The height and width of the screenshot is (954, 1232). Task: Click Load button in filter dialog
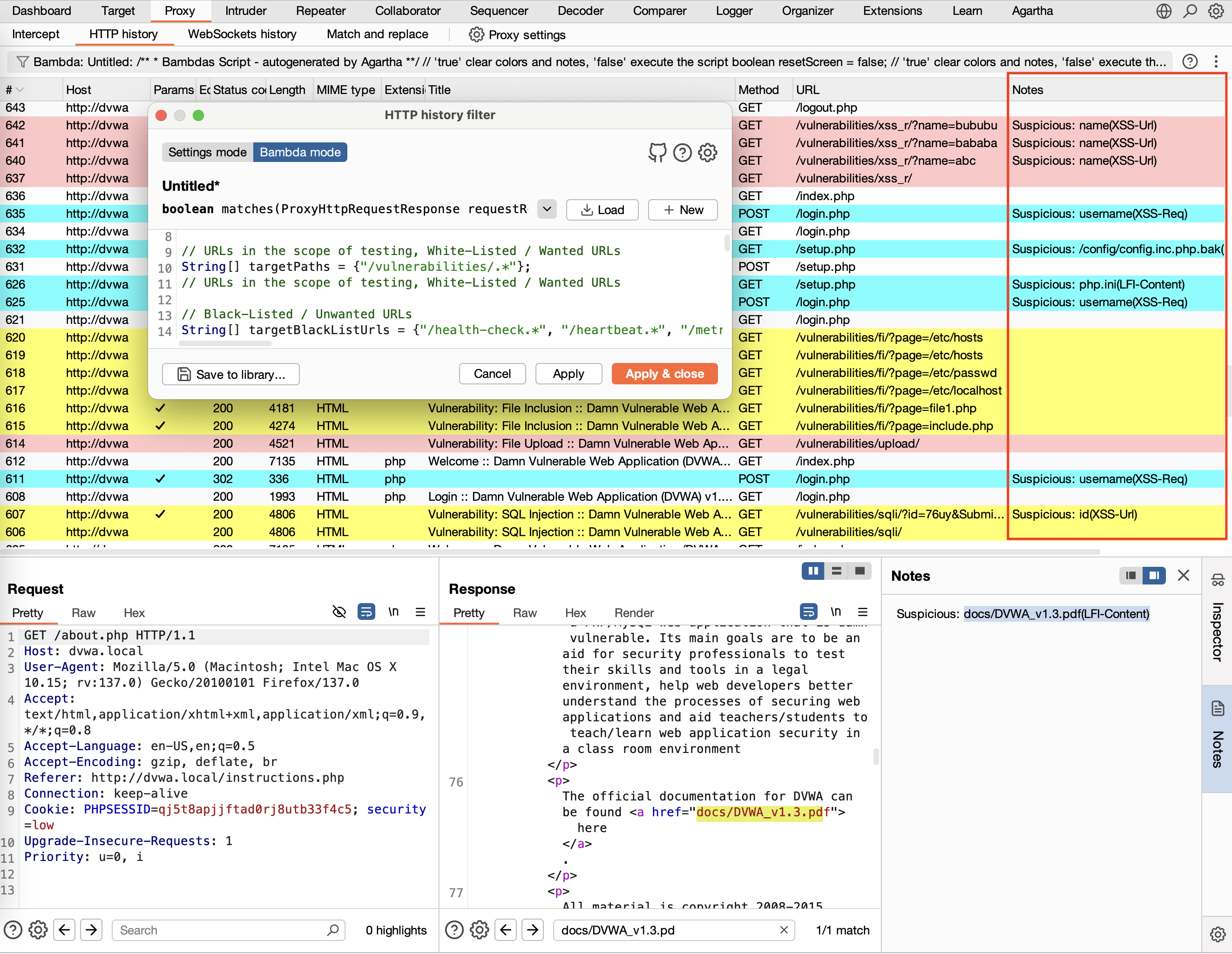[602, 210]
